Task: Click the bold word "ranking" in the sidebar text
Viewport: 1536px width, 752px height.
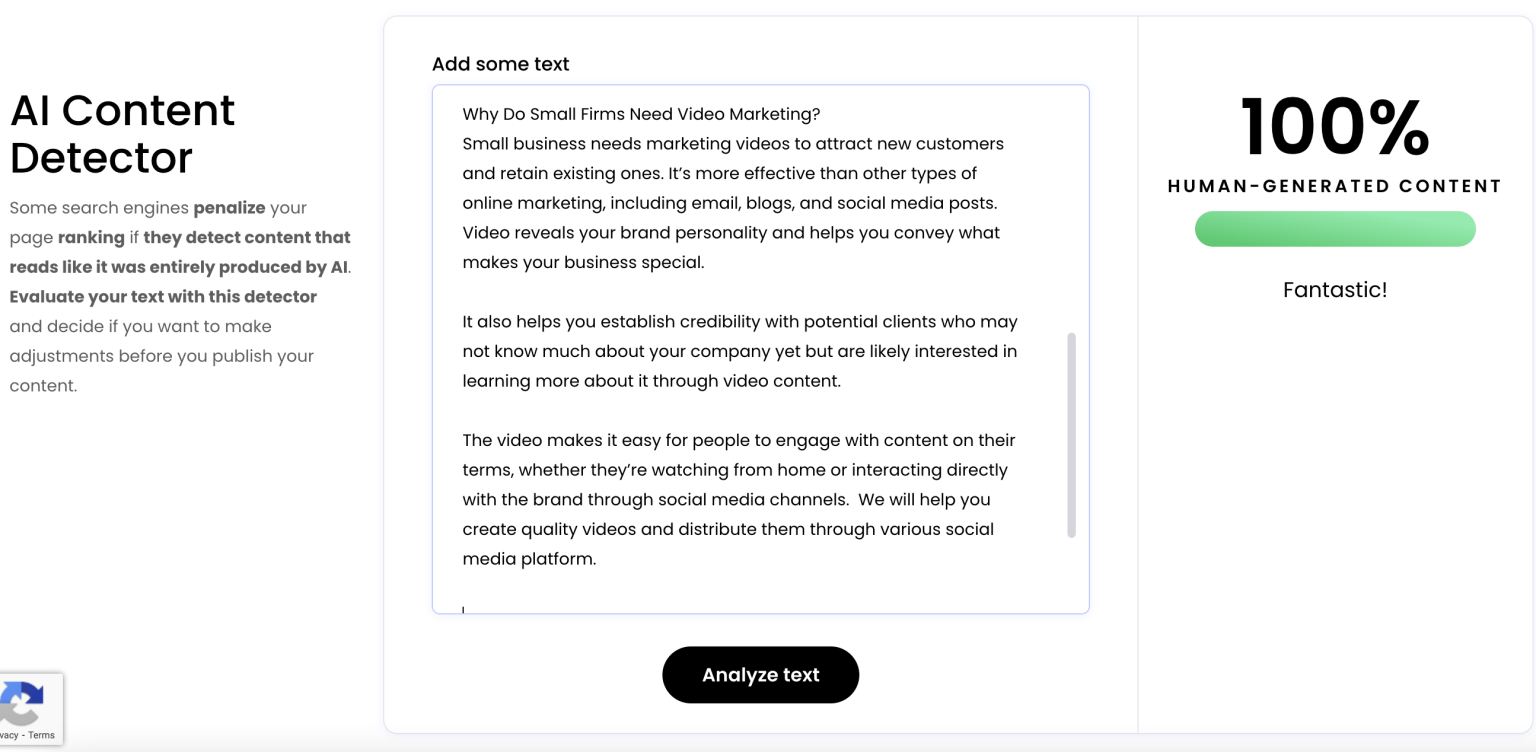Action: pos(91,238)
